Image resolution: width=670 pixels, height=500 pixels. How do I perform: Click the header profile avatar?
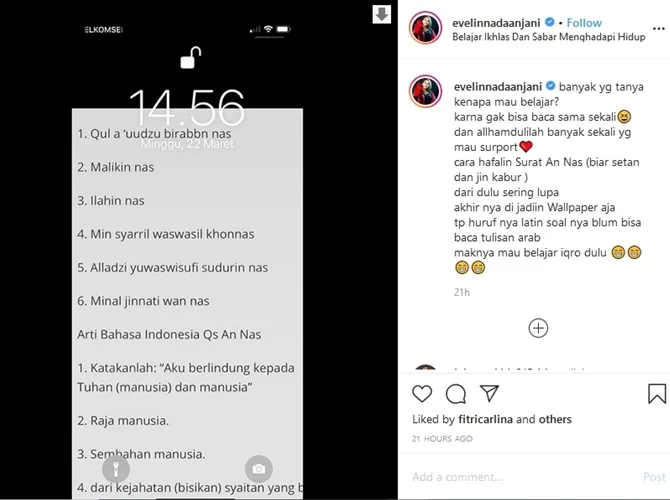click(426, 28)
